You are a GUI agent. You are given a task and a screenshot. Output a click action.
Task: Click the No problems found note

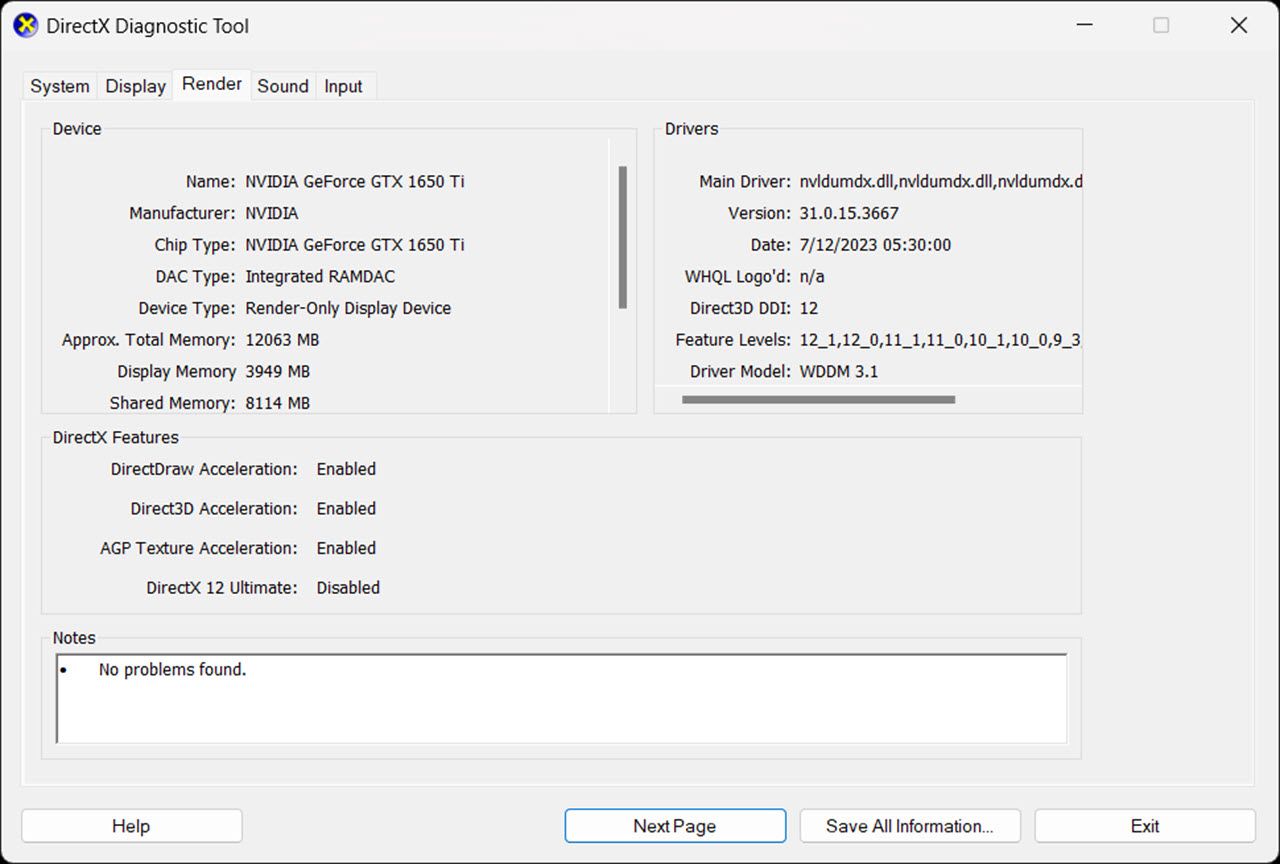pyautogui.click(x=172, y=669)
